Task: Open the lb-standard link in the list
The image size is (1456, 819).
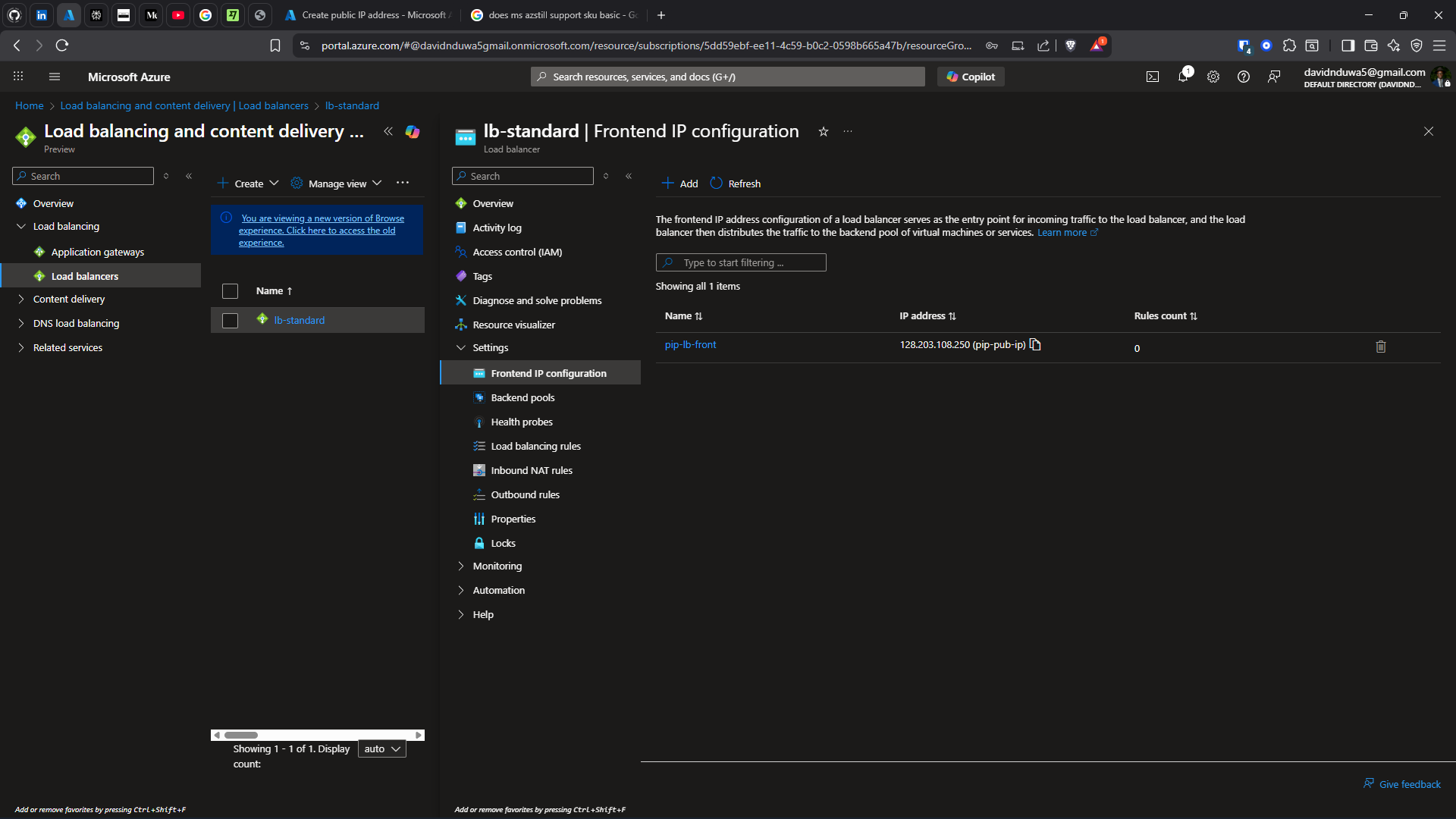Action: coord(299,320)
